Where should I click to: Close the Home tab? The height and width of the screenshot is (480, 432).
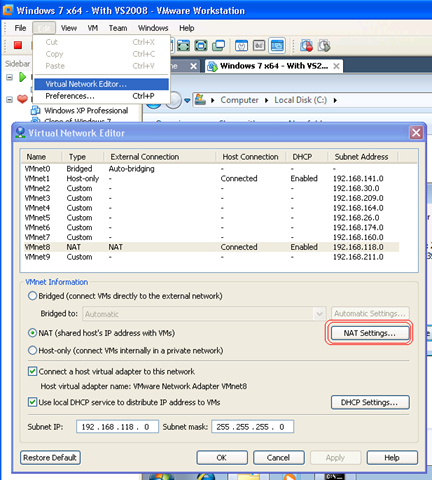(193, 66)
